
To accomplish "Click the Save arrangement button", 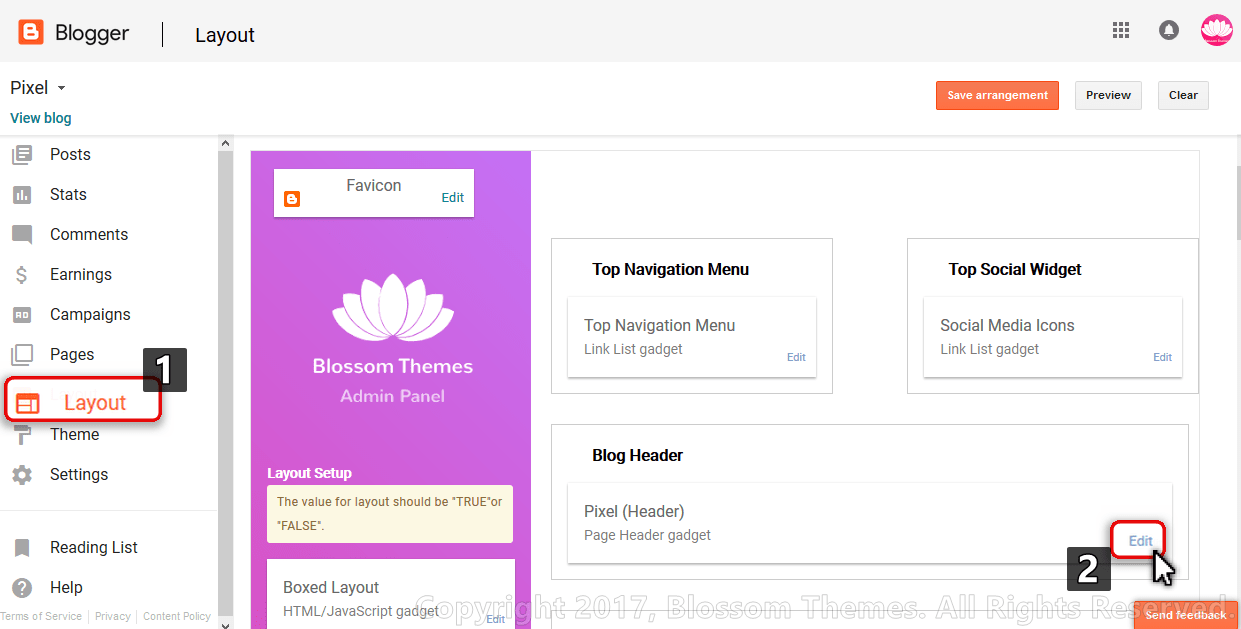I will point(997,95).
